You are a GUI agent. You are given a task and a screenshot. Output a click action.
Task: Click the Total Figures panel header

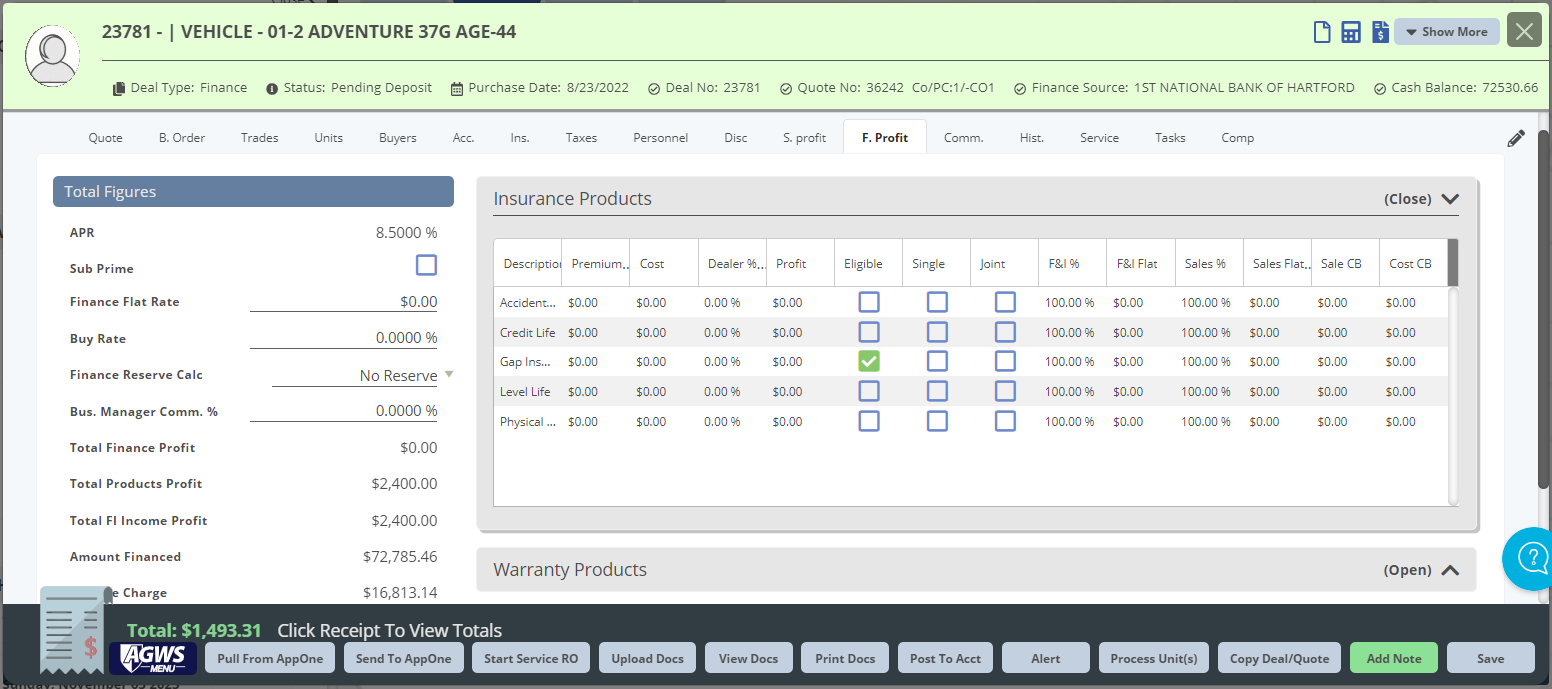(253, 192)
